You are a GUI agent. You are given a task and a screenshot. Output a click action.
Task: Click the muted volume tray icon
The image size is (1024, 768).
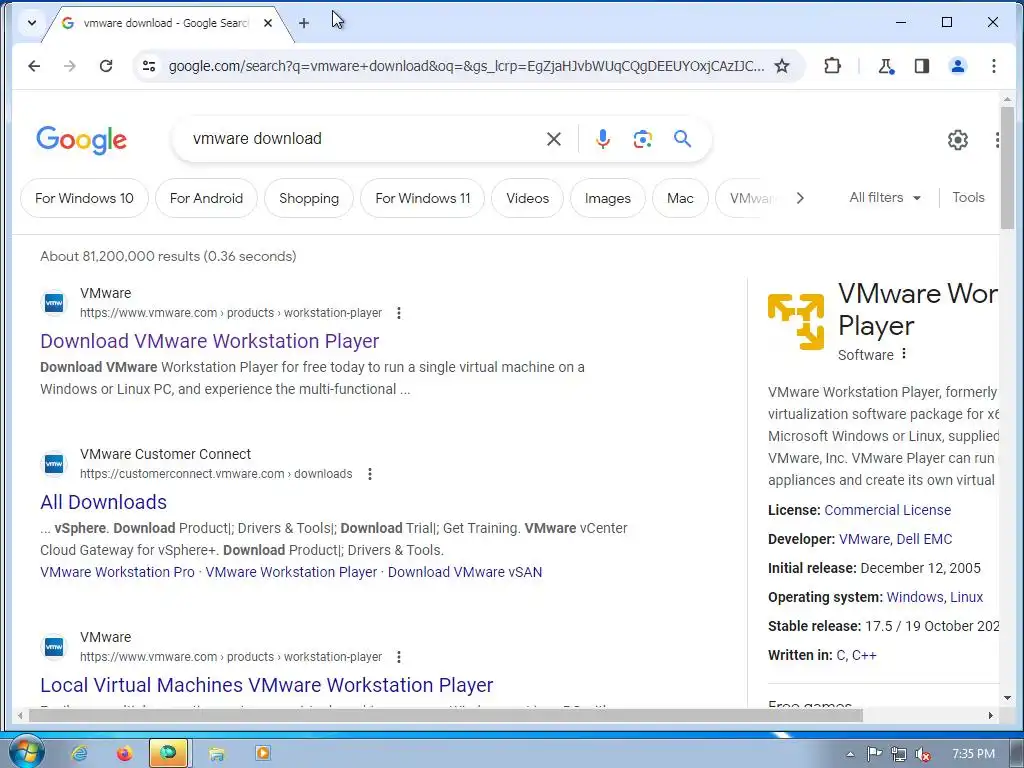pos(923,754)
